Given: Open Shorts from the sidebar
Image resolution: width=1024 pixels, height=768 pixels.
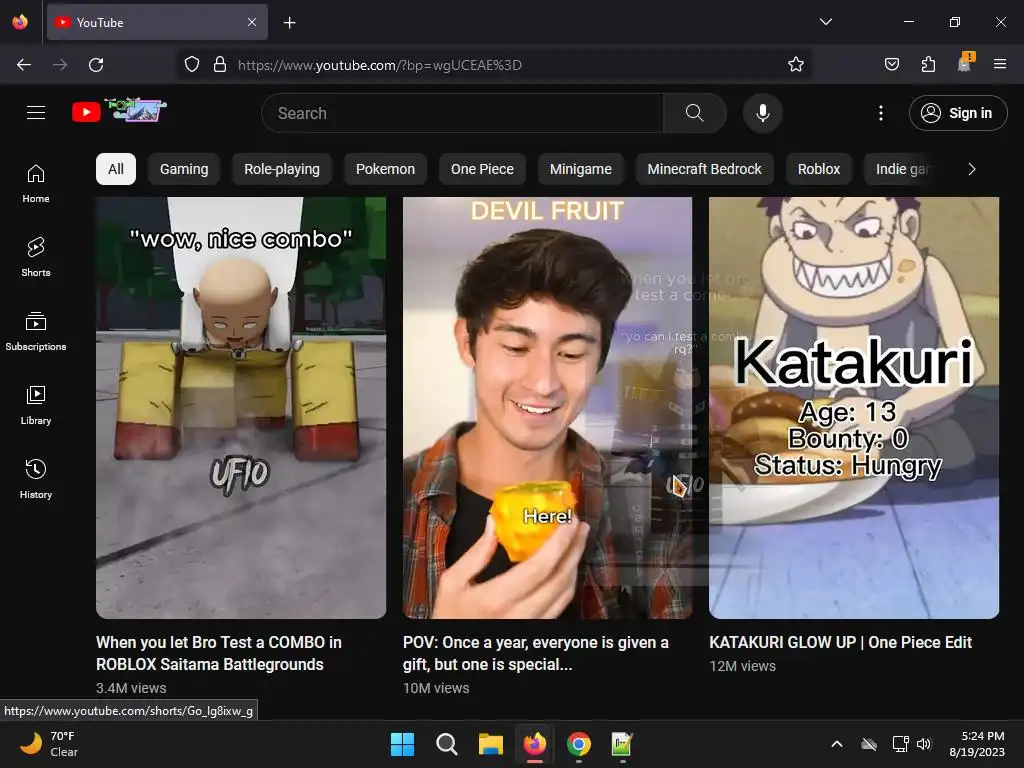Looking at the screenshot, I should click(36, 257).
